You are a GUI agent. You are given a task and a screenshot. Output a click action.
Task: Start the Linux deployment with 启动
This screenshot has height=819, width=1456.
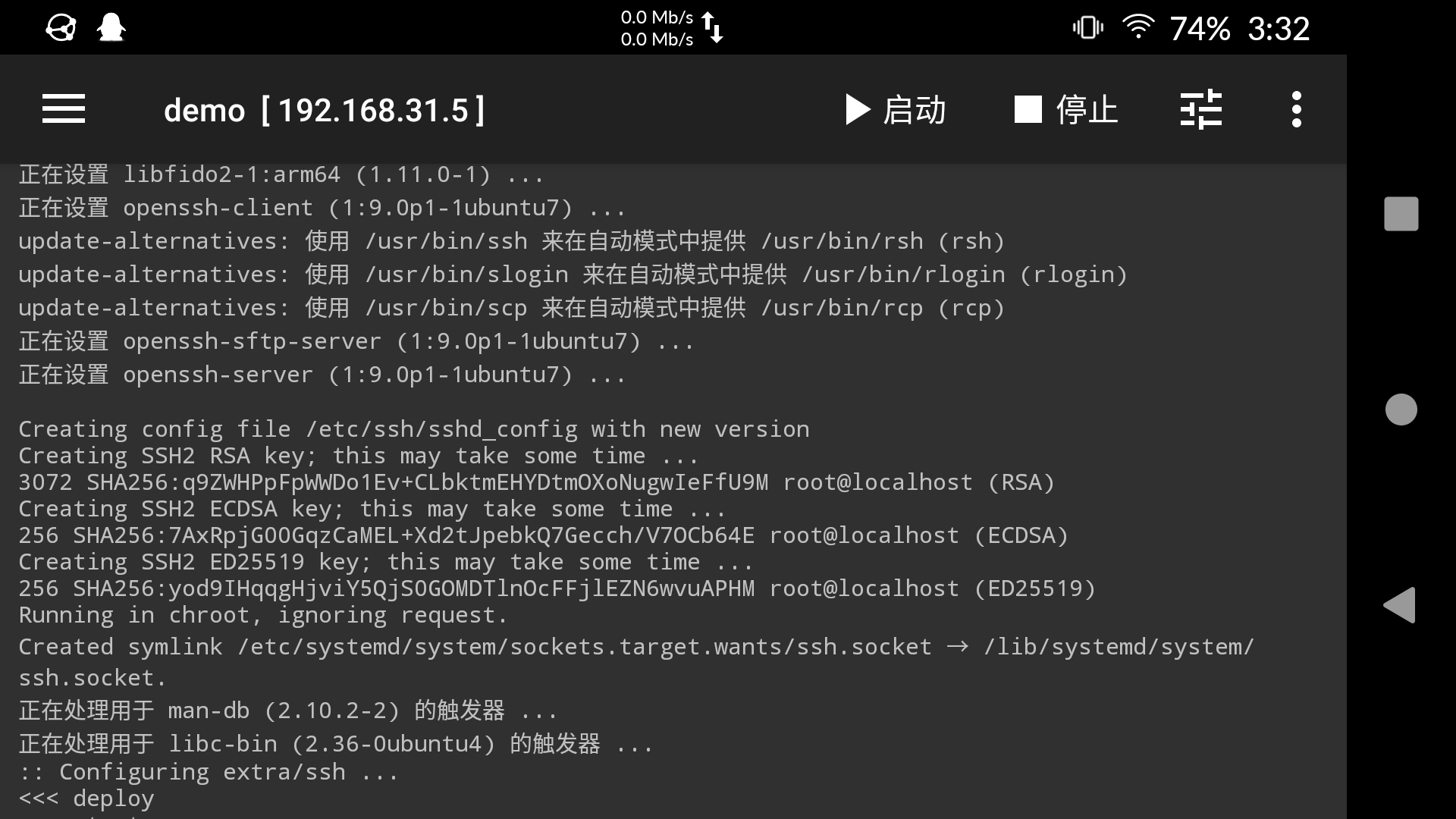[x=895, y=108]
